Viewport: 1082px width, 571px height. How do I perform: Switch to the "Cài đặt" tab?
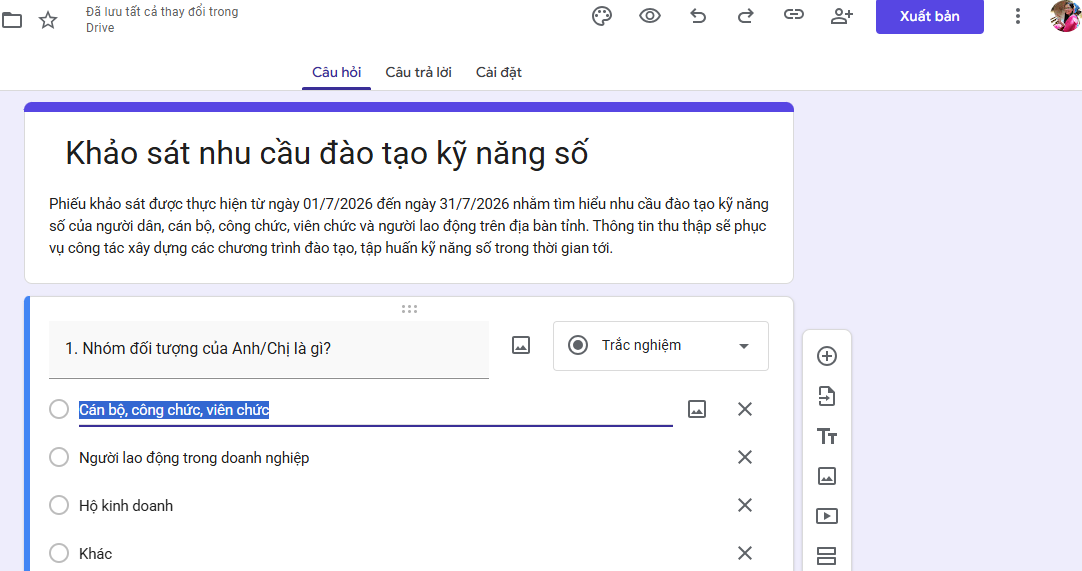[498, 72]
